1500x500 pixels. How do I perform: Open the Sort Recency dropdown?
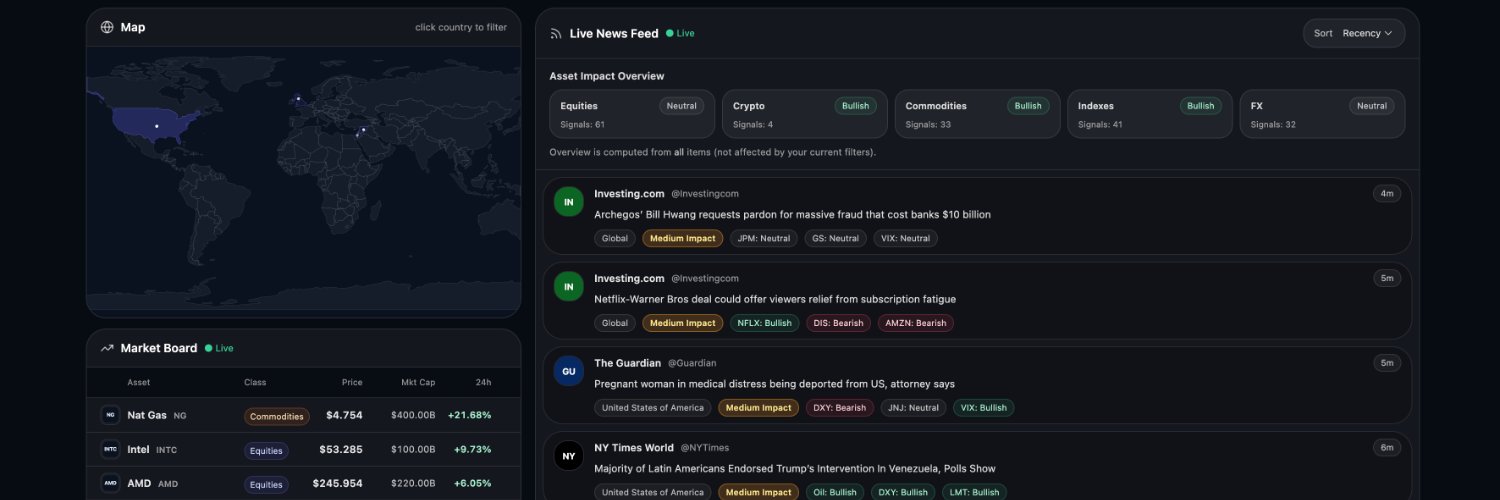point(1353,33)
